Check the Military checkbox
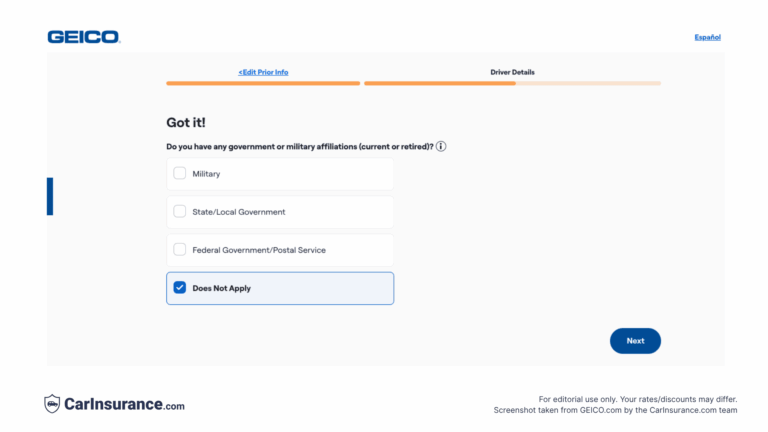 pos(180,173)
